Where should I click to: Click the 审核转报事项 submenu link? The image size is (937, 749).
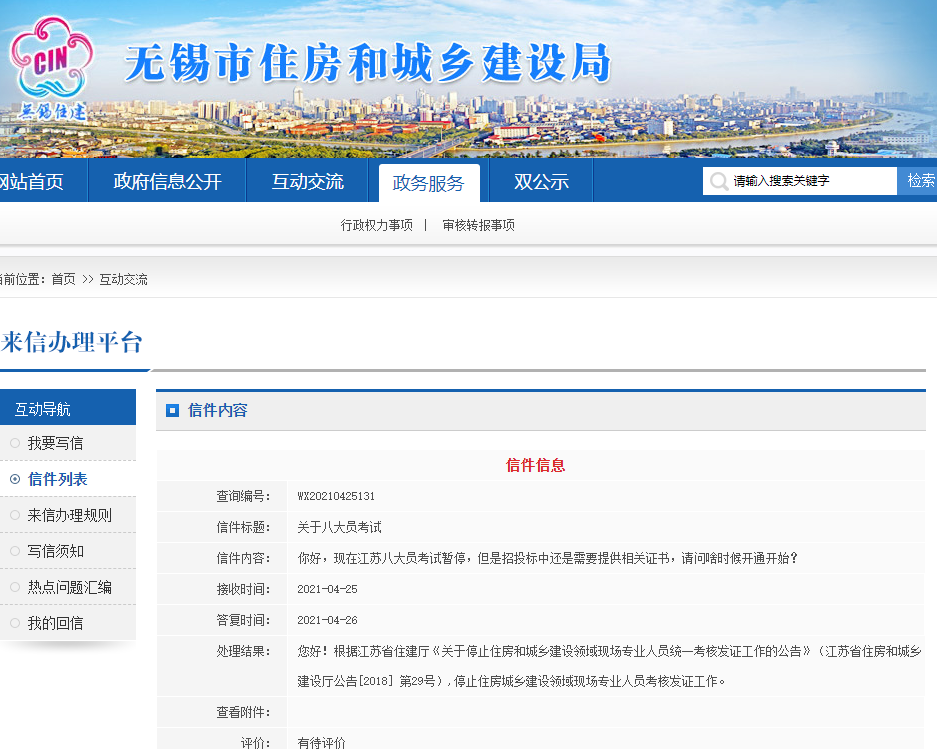(479, 225)
